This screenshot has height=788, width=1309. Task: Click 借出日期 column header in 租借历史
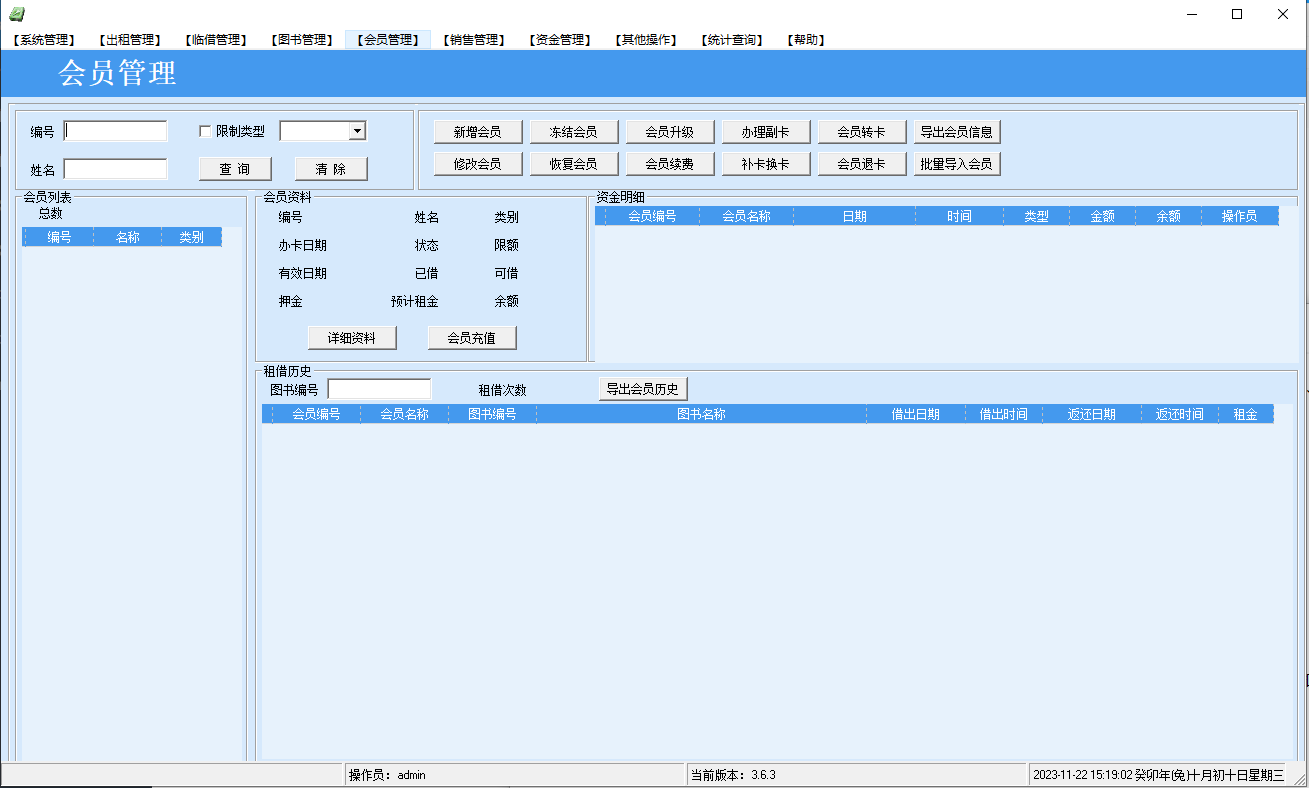(x=916, y=414)
